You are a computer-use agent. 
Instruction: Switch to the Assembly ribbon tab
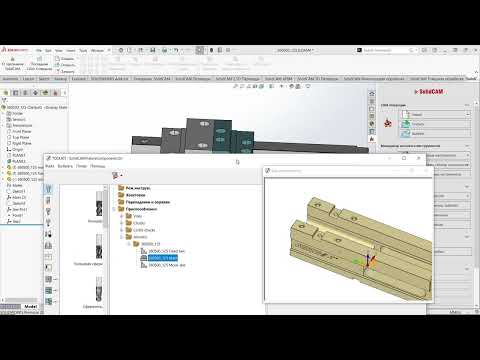(11, 79)
